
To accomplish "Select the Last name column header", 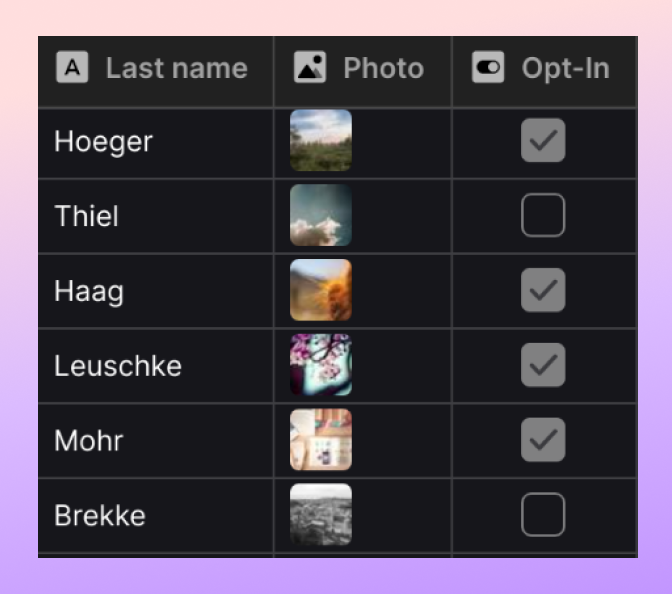I will click(x=176, y=68).
